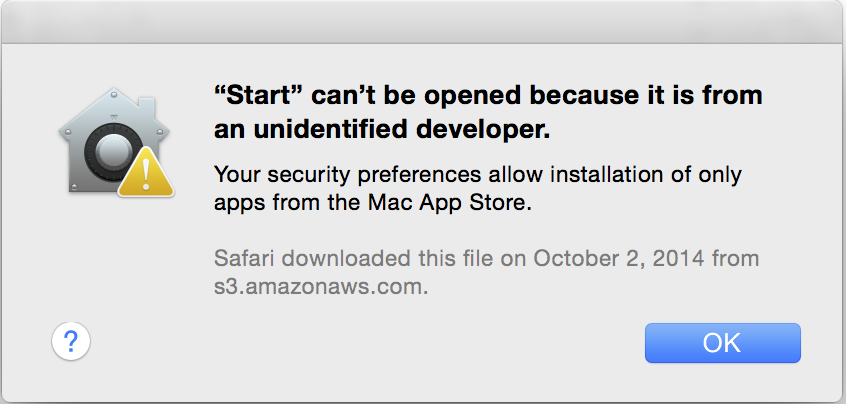Click the blue OK button
The height and width of the screenshot is (404, 846).
coord(722,343)
